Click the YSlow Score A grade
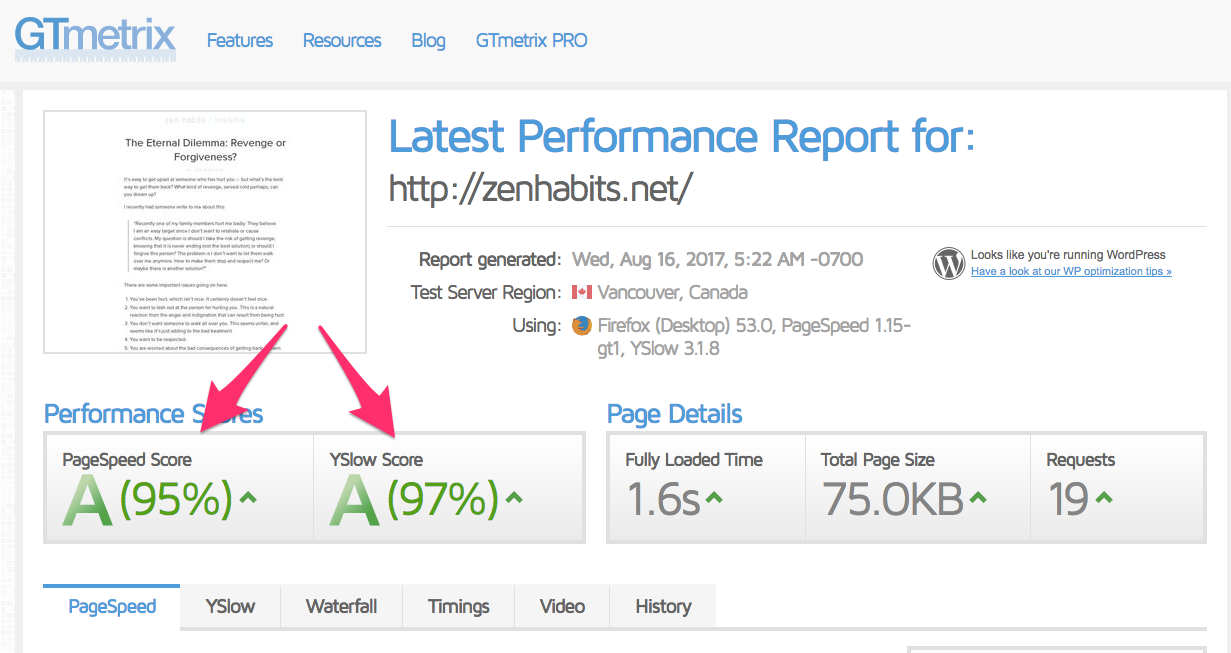 click(x=355, y=500)
